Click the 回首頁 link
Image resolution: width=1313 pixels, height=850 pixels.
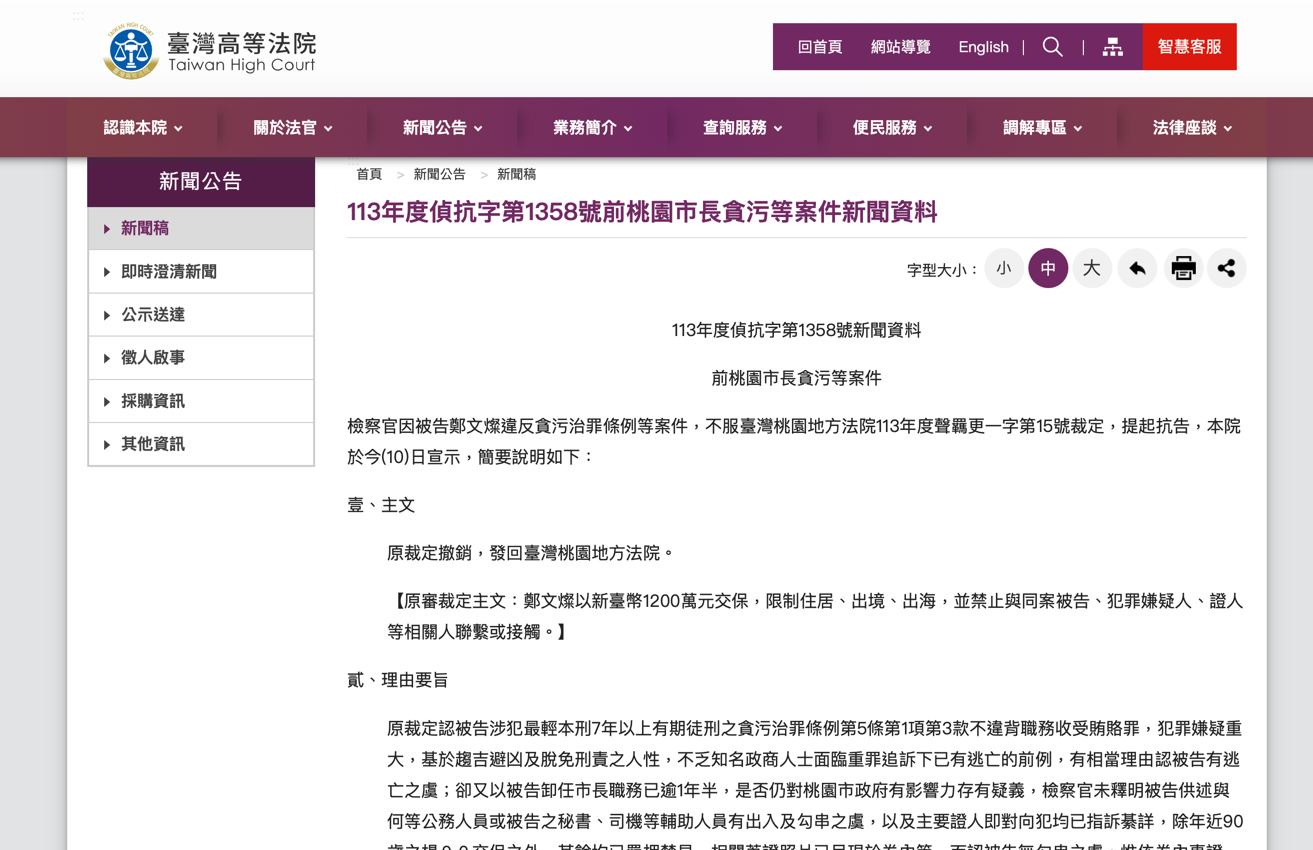tap(820, 46)
